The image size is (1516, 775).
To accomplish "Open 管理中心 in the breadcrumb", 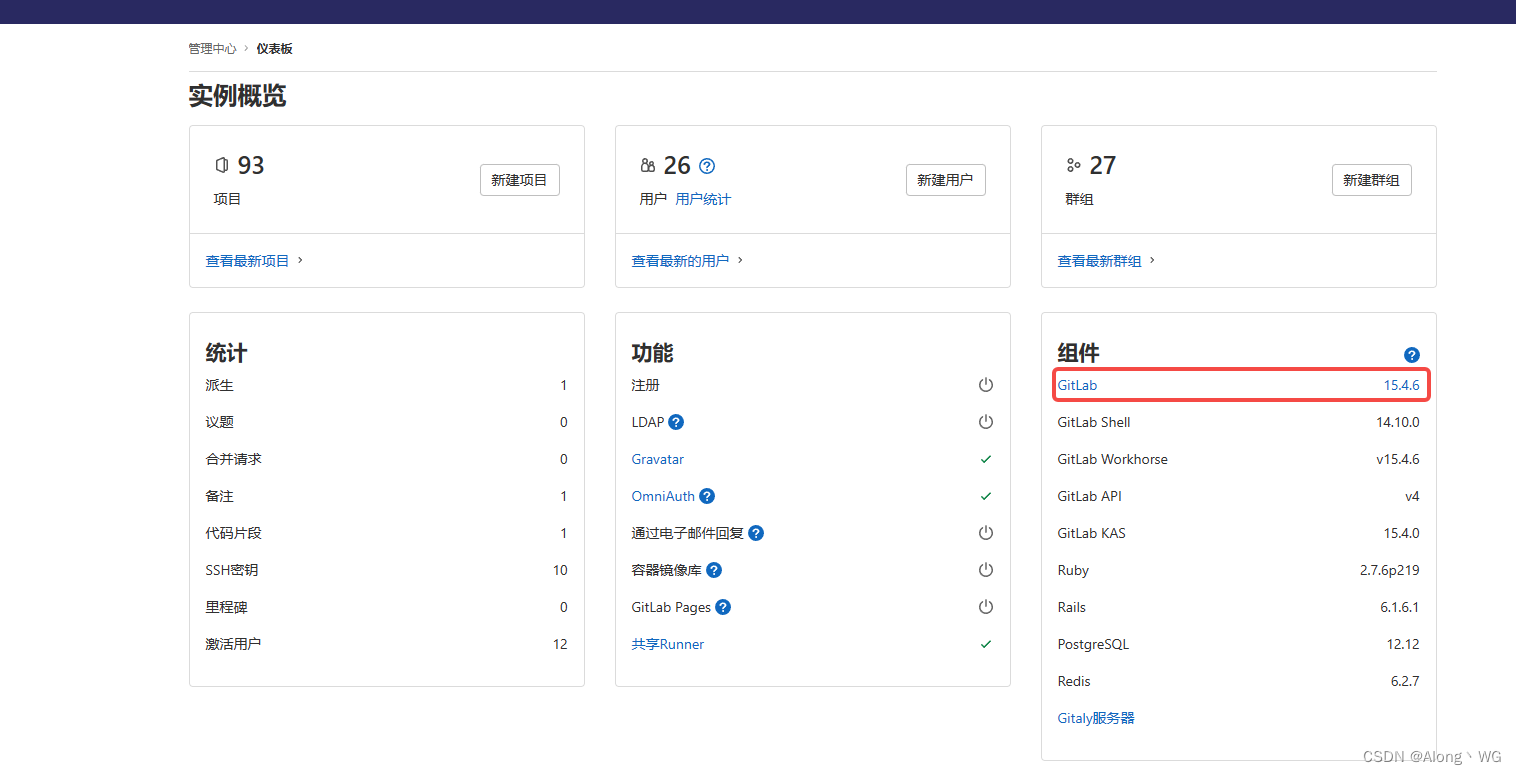I will pos(213,48).
